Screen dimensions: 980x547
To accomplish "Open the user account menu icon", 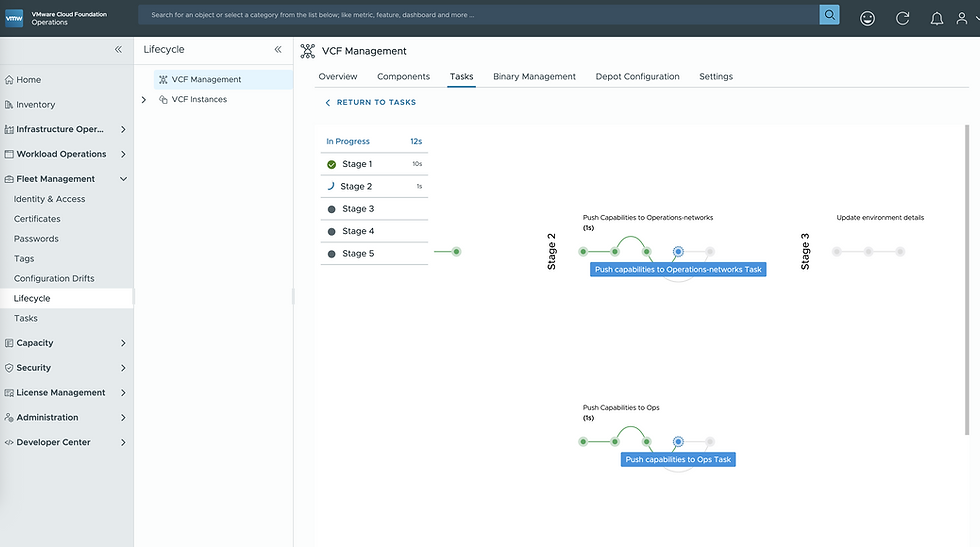I will (x=962, y=19).
